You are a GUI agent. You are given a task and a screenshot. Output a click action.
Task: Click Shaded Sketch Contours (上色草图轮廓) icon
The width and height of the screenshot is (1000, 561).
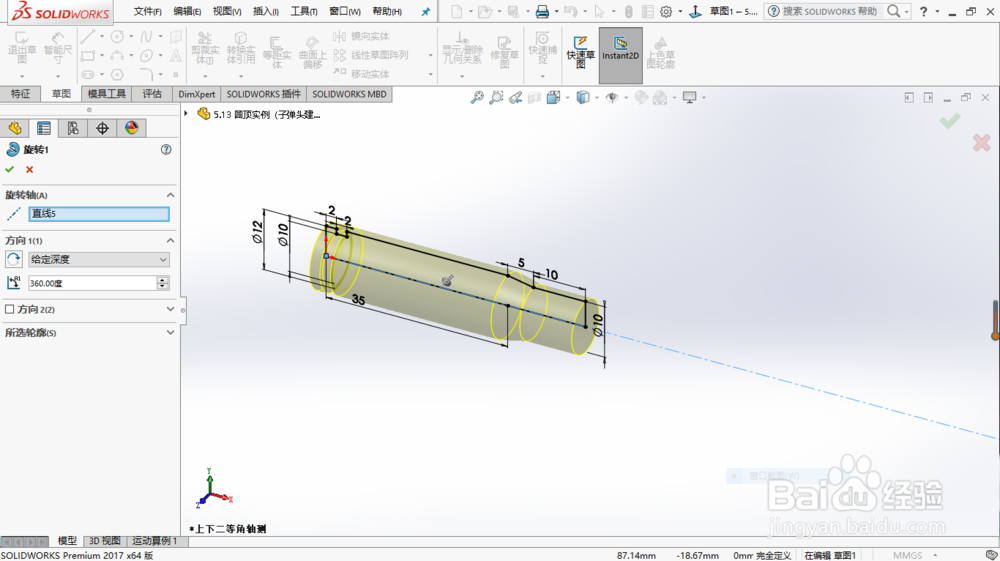[661, 52]
